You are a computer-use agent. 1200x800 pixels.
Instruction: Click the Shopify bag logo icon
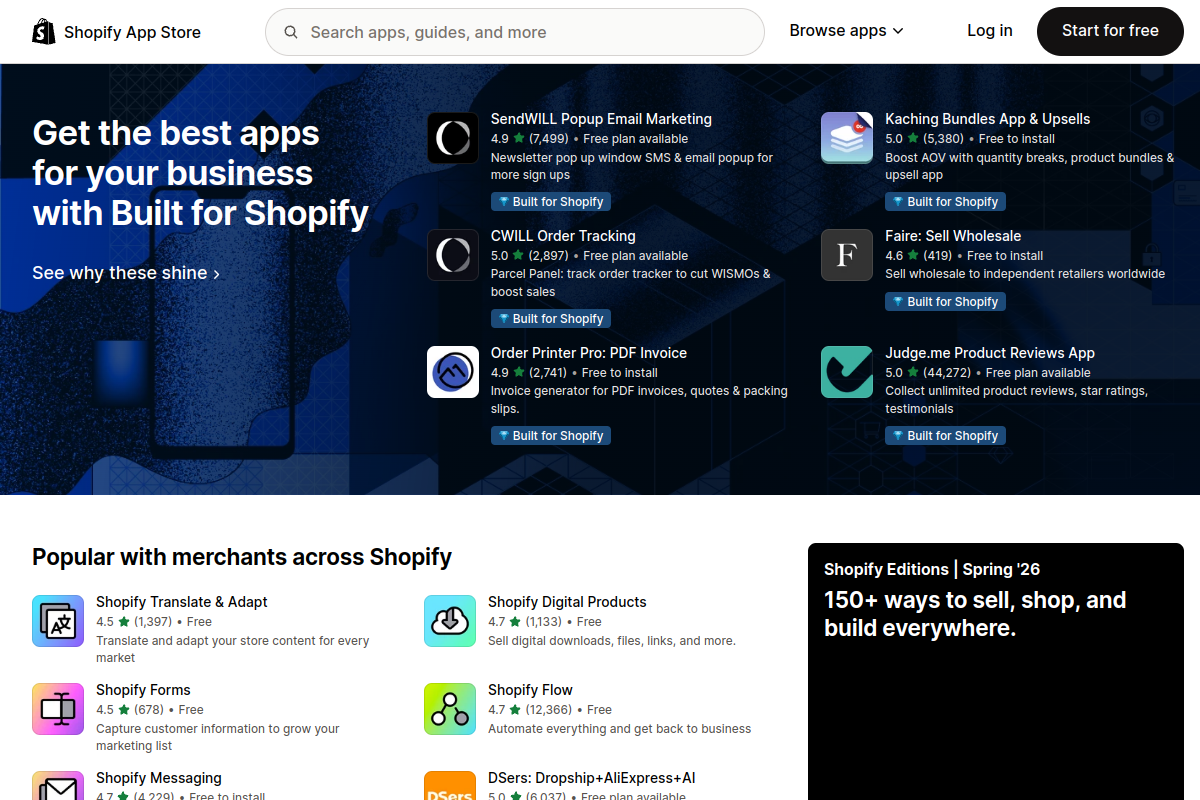[x=43, y=32]
